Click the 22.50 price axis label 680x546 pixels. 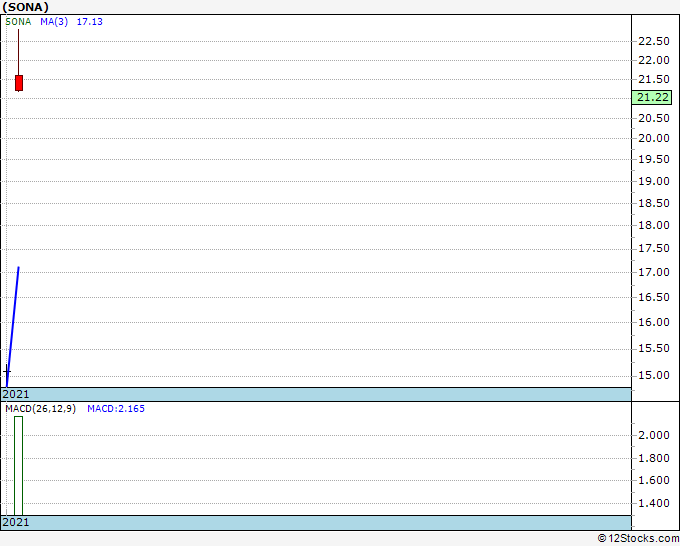point(654,41)
